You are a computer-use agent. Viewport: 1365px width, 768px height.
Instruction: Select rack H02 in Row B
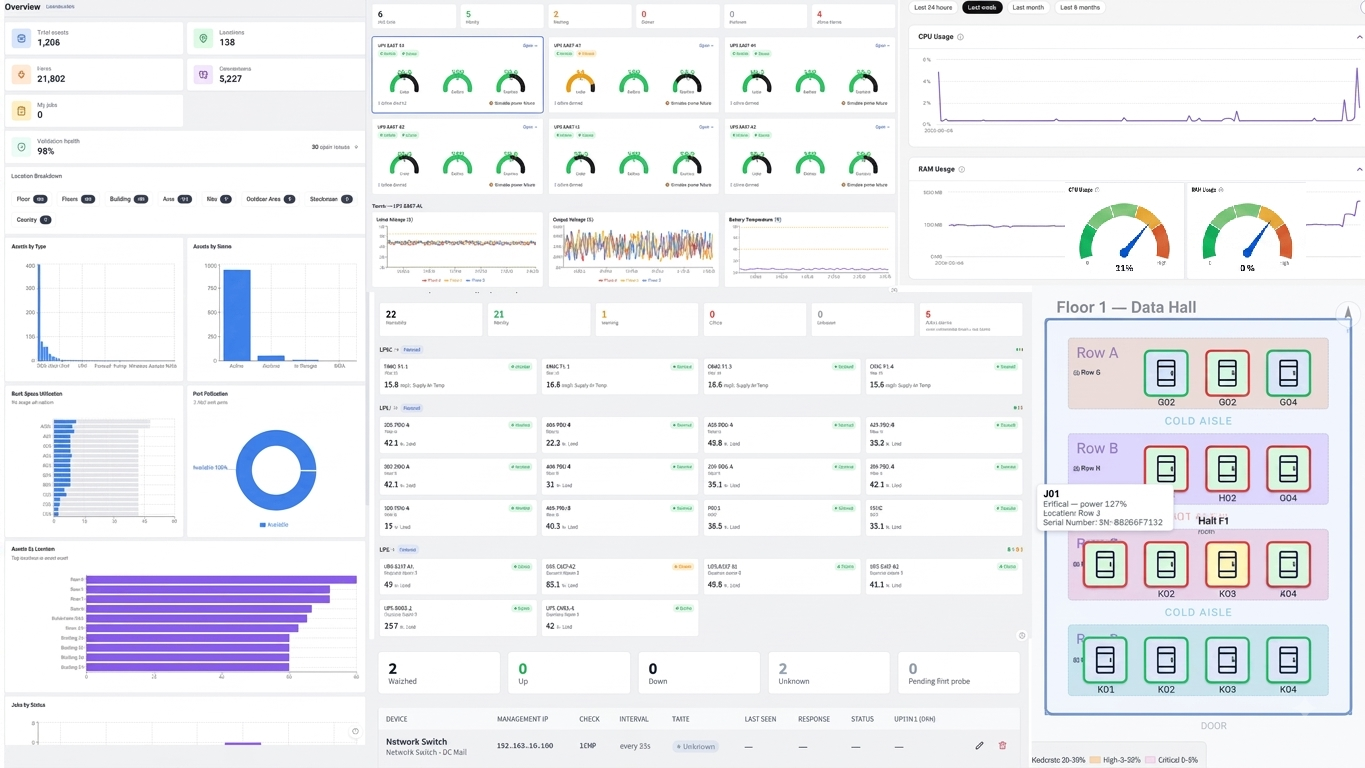[x=1227, y=468]
